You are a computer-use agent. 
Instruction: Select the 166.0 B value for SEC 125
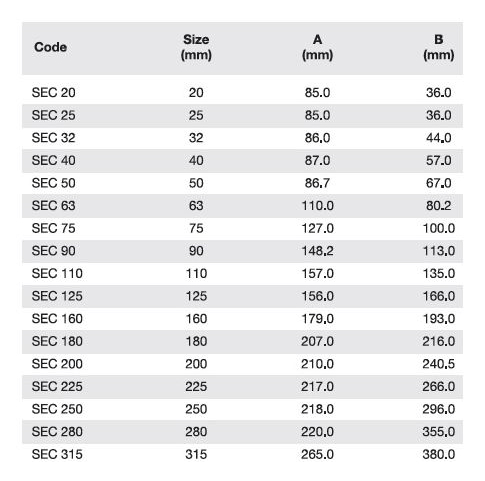click(439, 296)
